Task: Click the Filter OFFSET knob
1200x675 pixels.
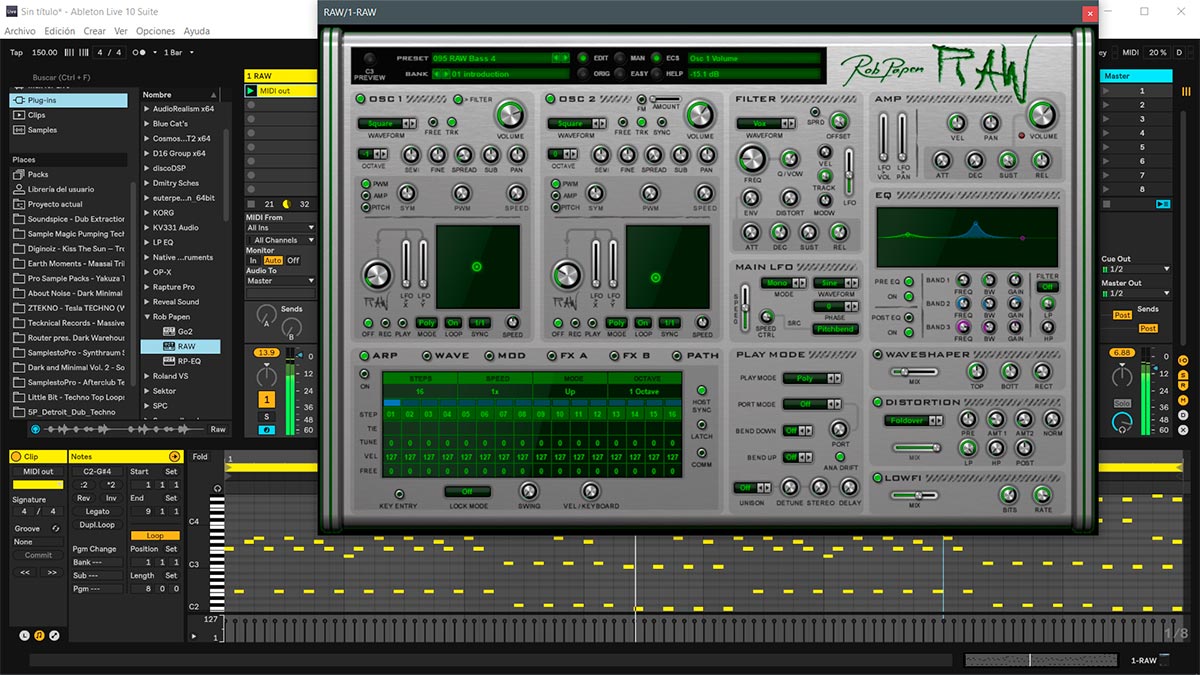Action: tap(839, 122)
